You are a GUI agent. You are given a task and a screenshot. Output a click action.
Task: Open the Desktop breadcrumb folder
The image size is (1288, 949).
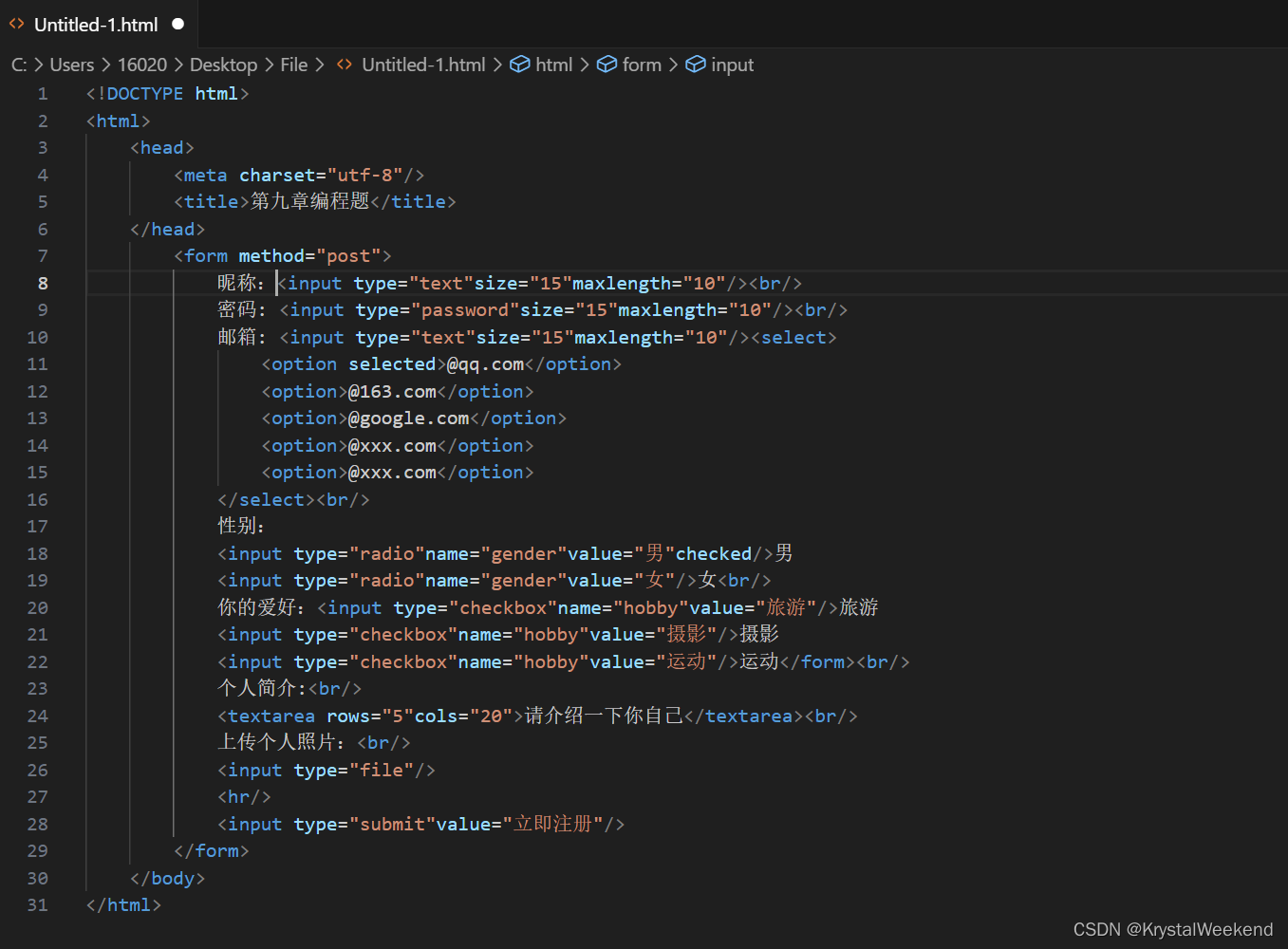224,65
